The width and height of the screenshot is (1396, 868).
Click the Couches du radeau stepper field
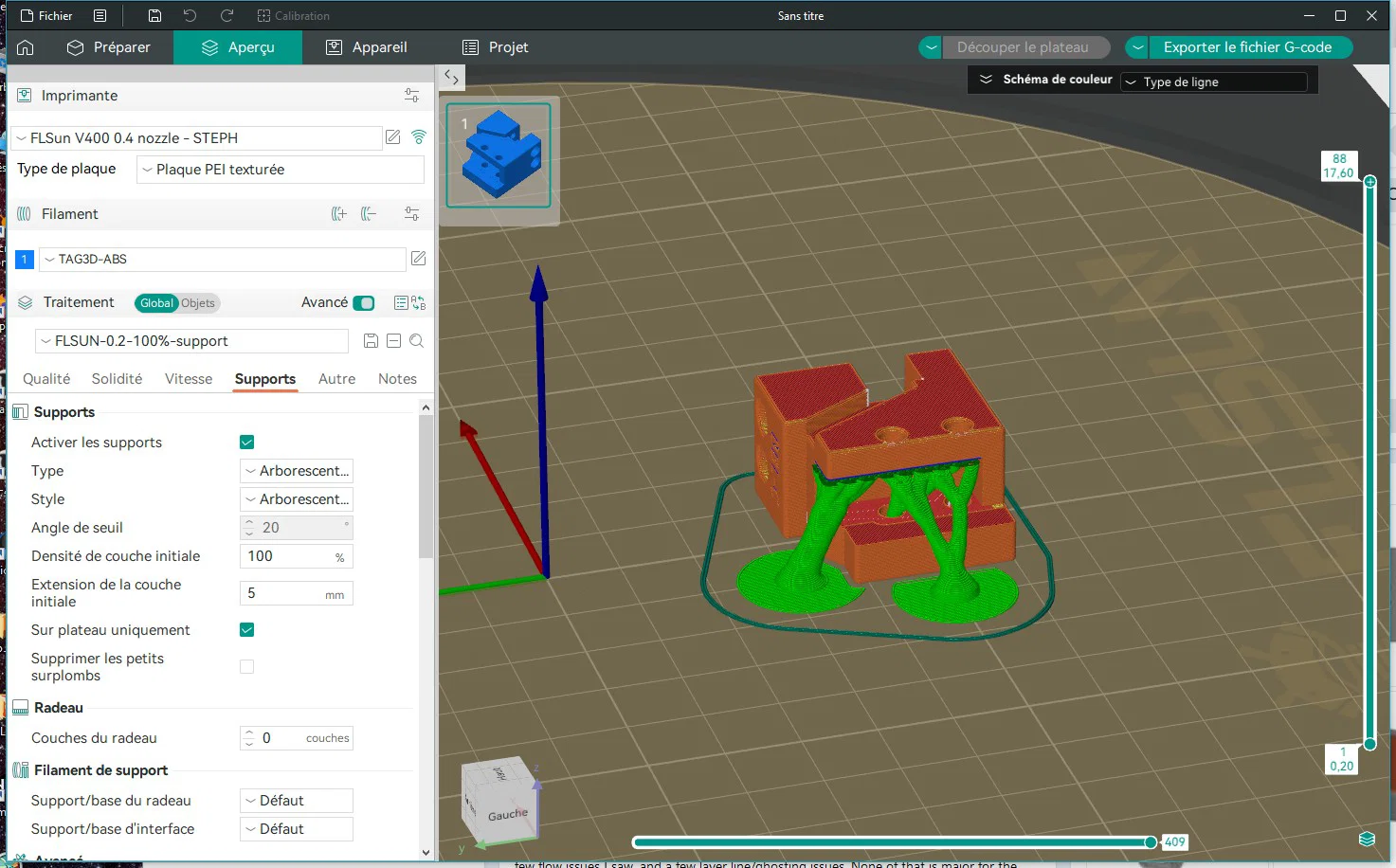click(297, 738)
